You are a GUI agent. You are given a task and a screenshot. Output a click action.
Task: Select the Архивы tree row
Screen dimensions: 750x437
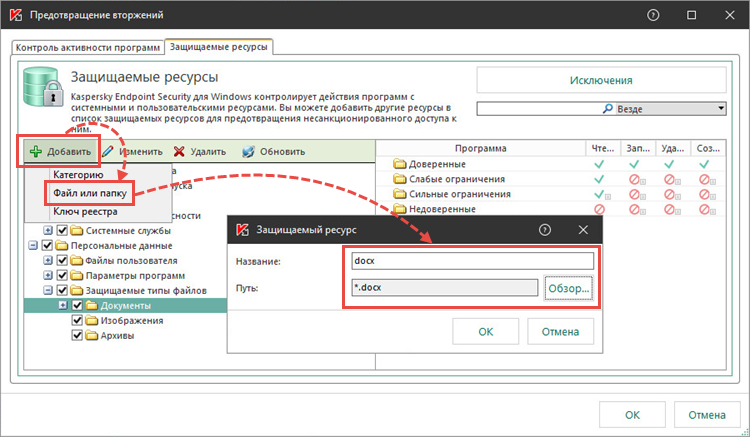click(117, 336)
